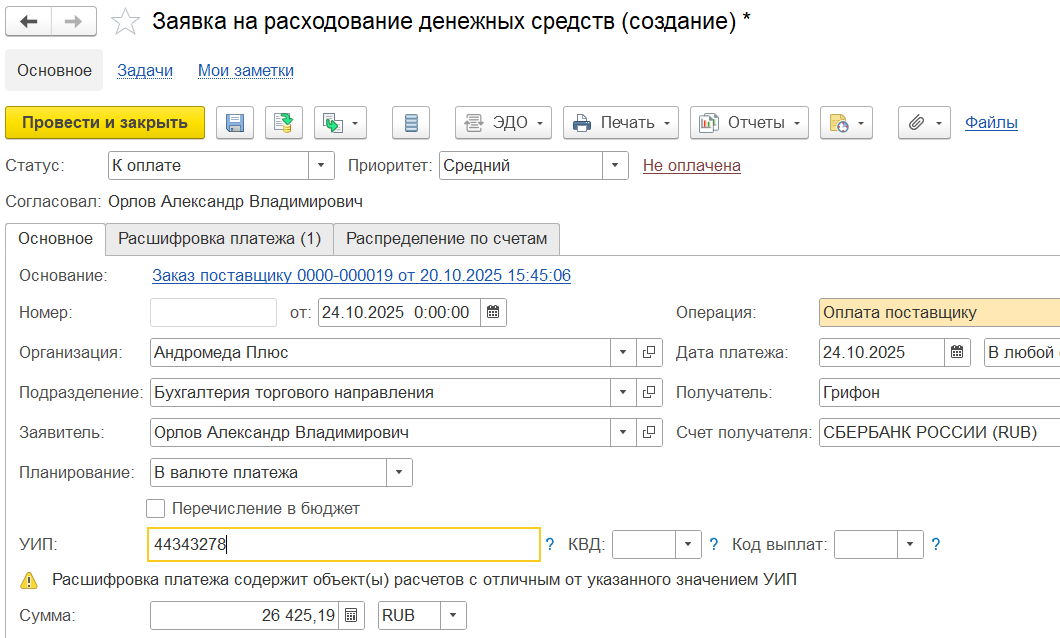
Task: Open the Заказ поставщику 0000-000019 link
Action: coord(361,275)
